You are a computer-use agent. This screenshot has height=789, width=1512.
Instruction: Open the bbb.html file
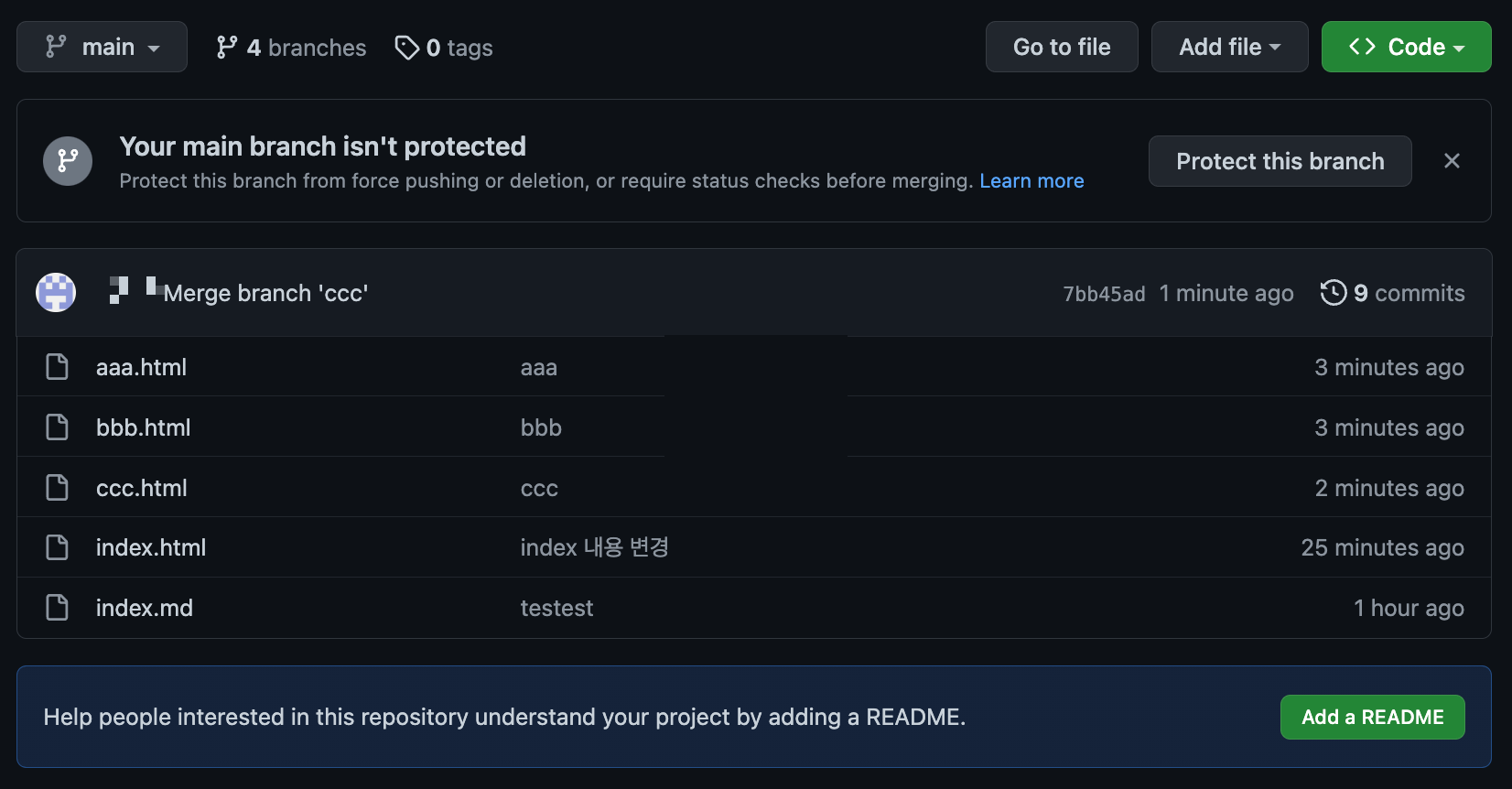click(x=144, y=427)
